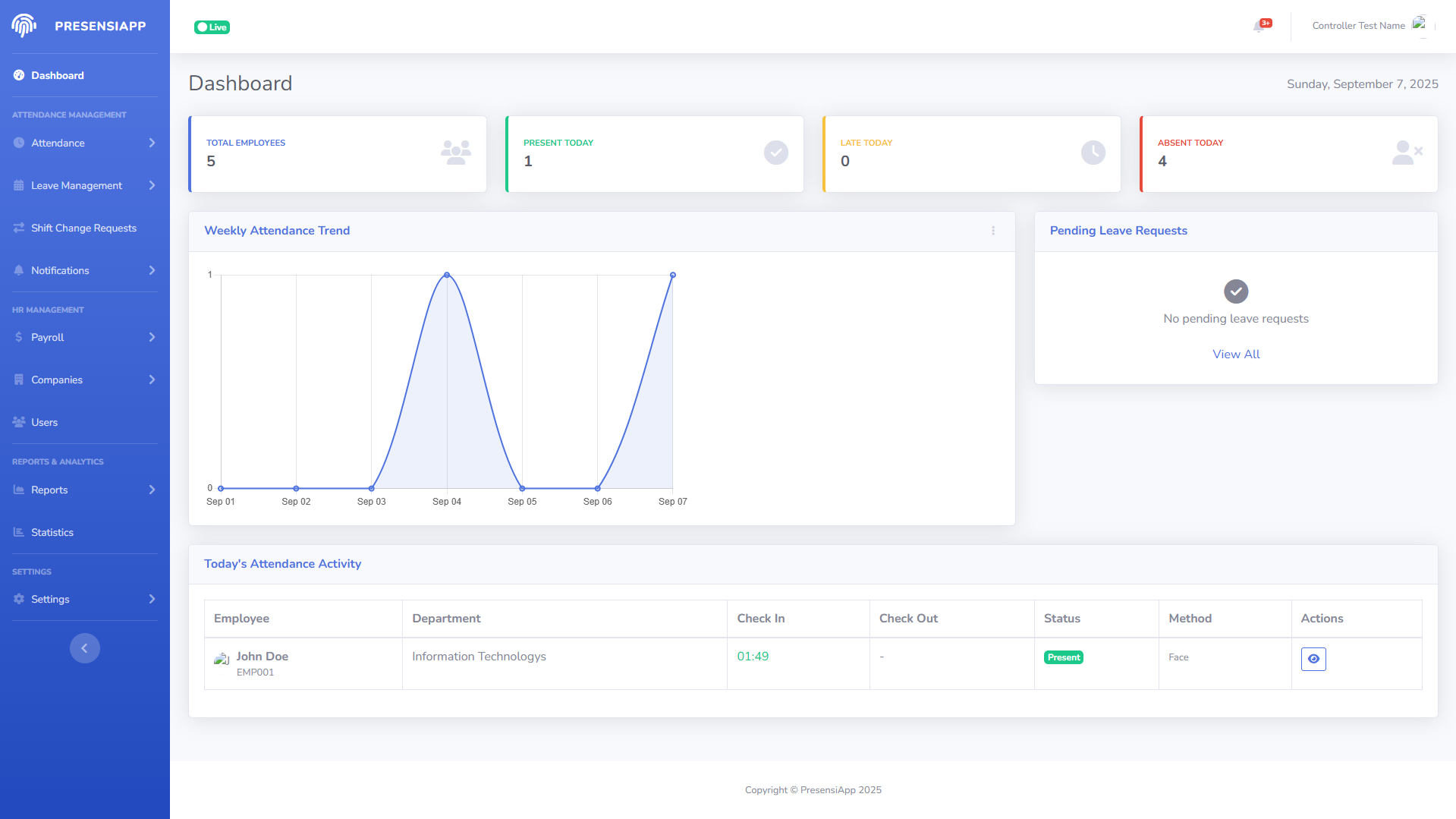Click the 01:49 check-in time
Screen dimensions: 1456x819
[753, 657]
